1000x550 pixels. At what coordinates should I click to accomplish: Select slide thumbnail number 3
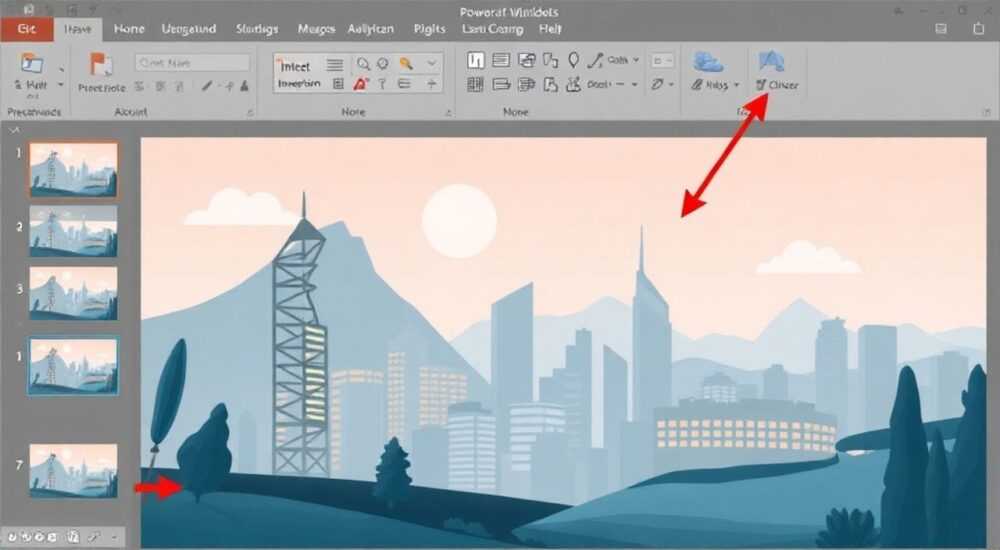[x=73, y=294]
